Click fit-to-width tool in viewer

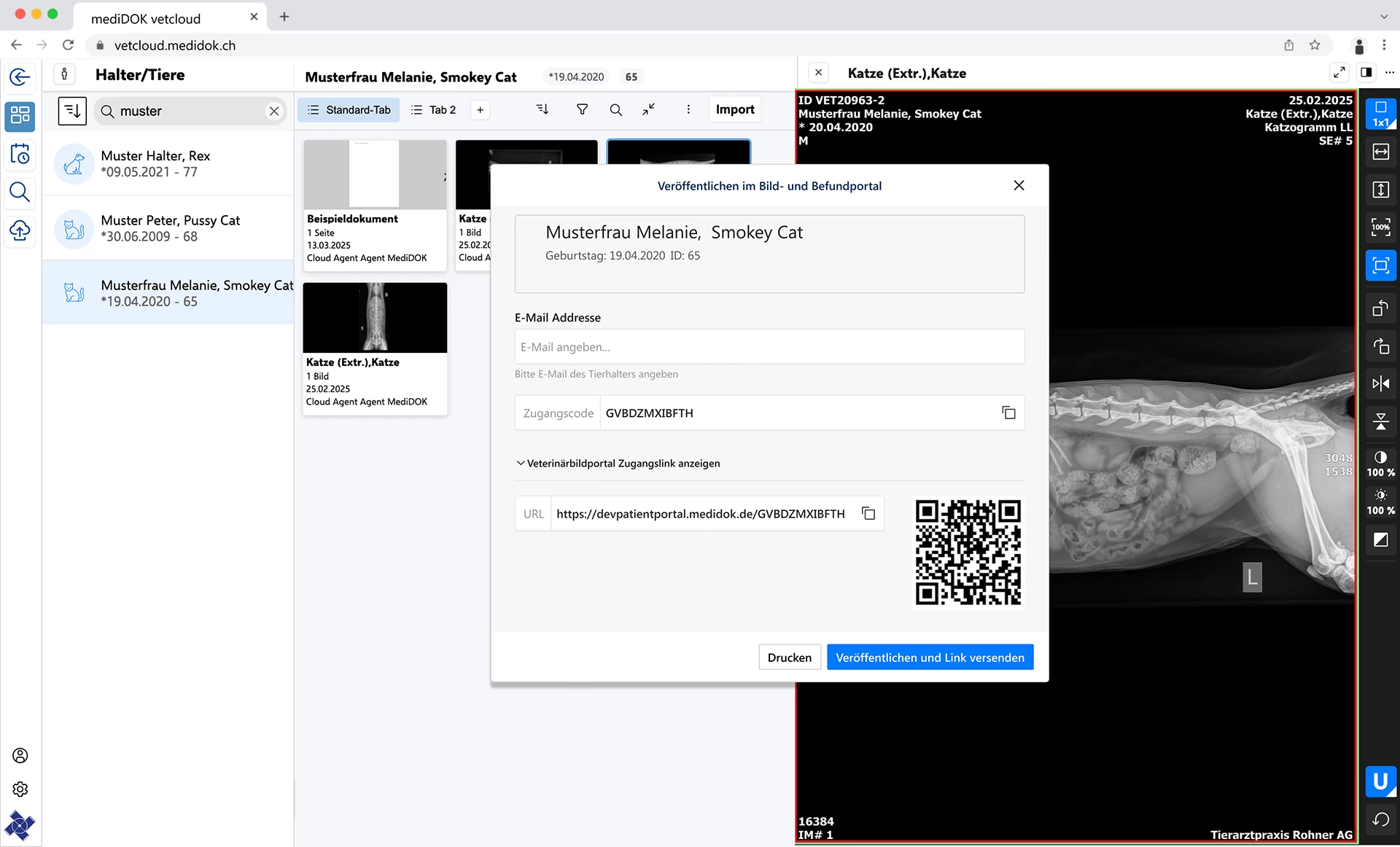pyautogui.click(x=1380, y=152)
